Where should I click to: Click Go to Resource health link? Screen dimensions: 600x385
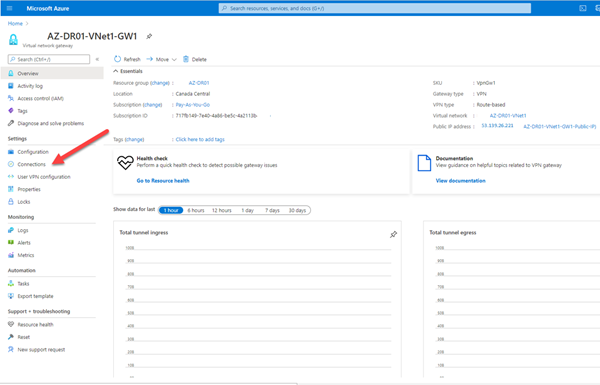(163, 181)
